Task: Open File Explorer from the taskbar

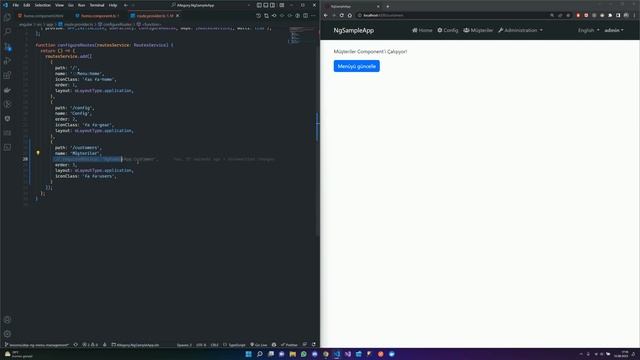Action: [293, 354]
